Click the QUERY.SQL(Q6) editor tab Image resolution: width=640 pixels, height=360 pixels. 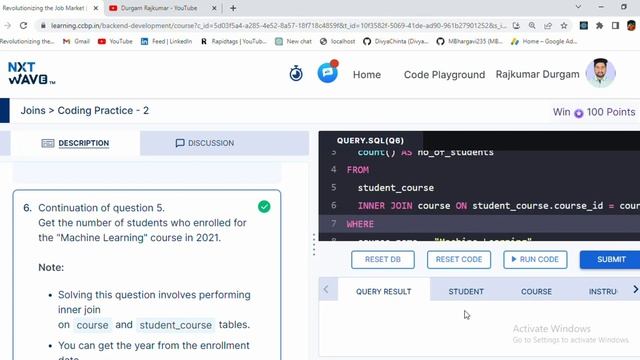[371, 140]
